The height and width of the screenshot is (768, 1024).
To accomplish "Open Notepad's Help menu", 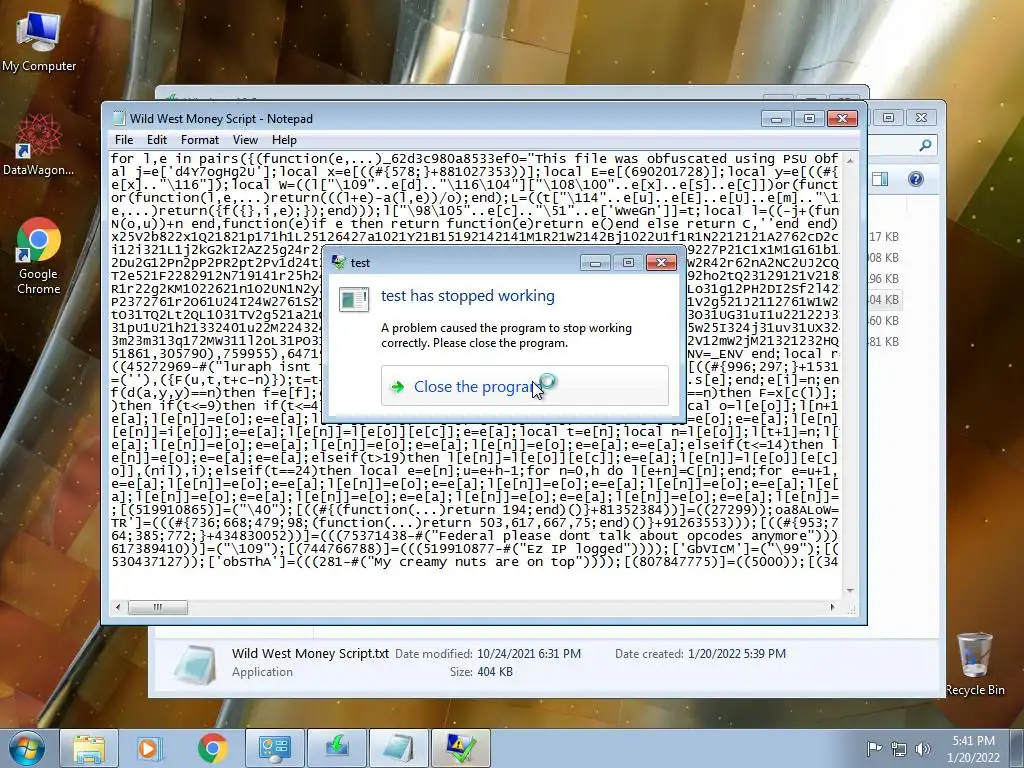I will click(284, 140).
